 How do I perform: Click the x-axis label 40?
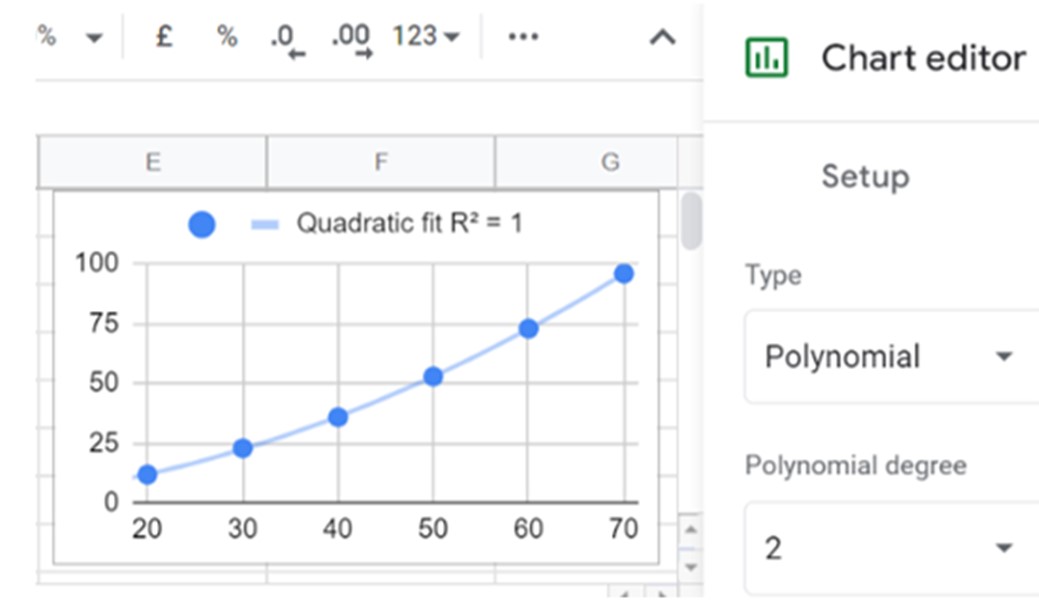tap(338, 529)
